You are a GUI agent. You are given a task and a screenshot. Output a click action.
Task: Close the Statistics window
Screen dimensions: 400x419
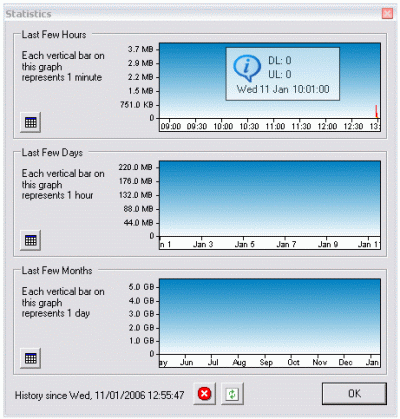[387, 14]
